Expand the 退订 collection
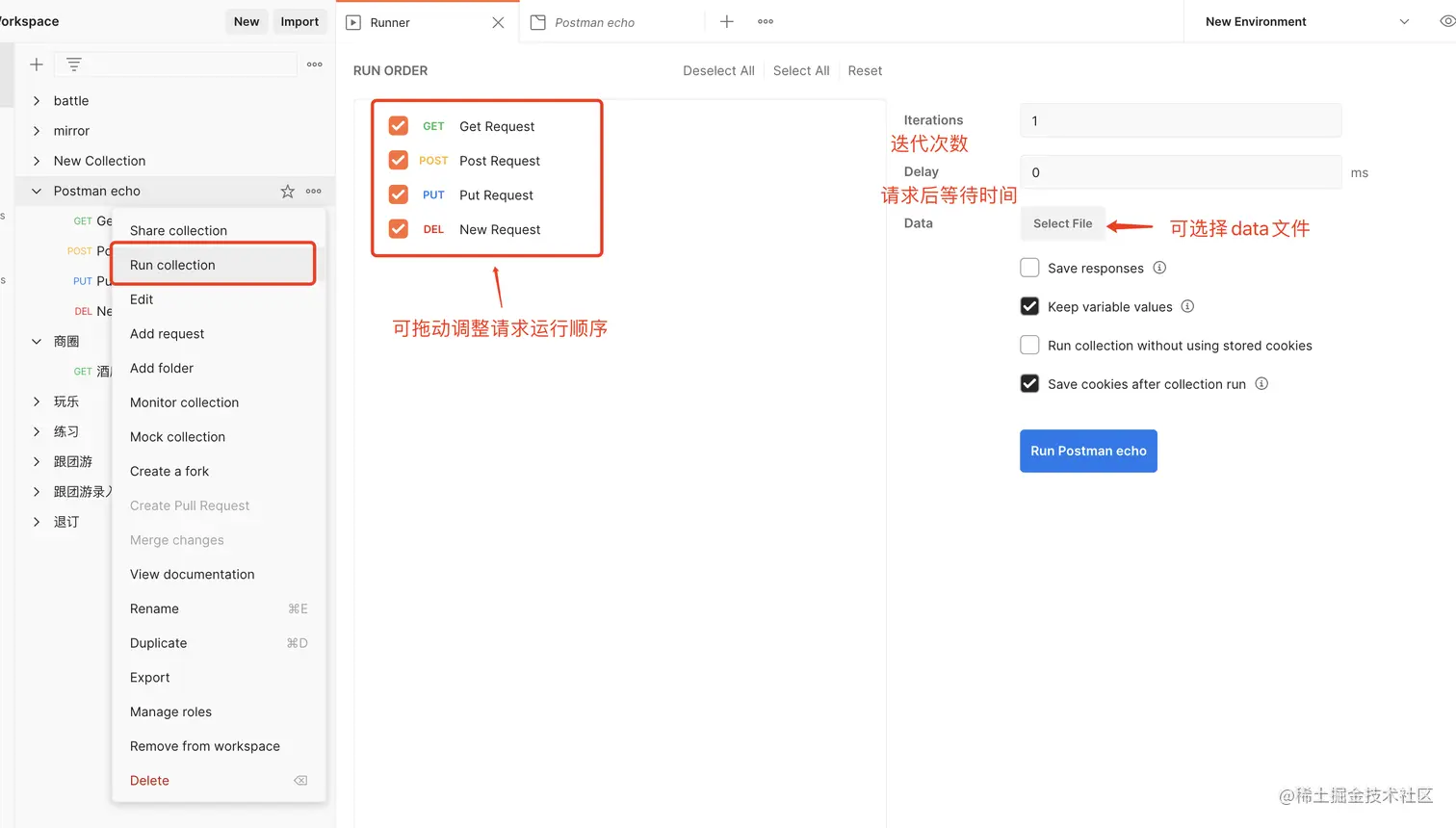 37,522
